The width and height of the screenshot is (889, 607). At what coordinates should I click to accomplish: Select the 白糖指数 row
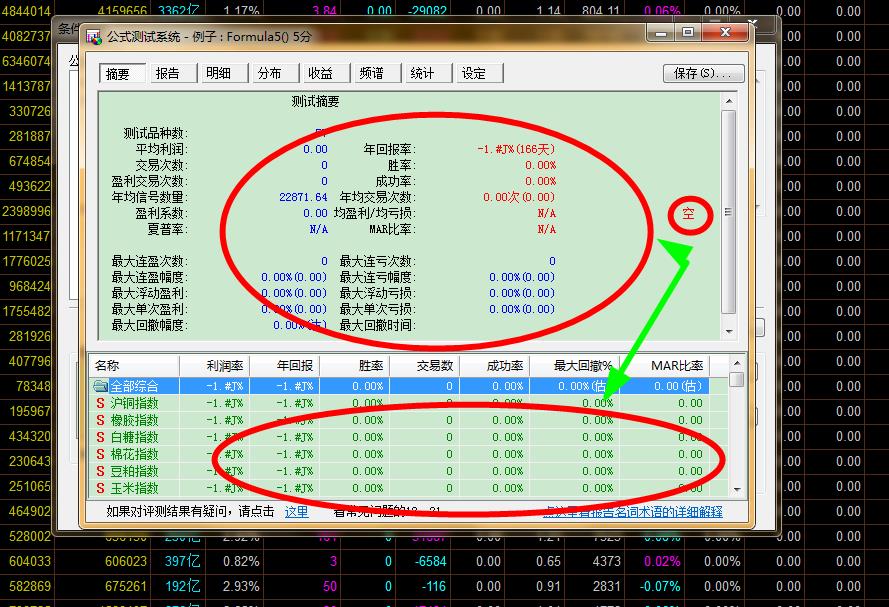click(x=399, y=438)
